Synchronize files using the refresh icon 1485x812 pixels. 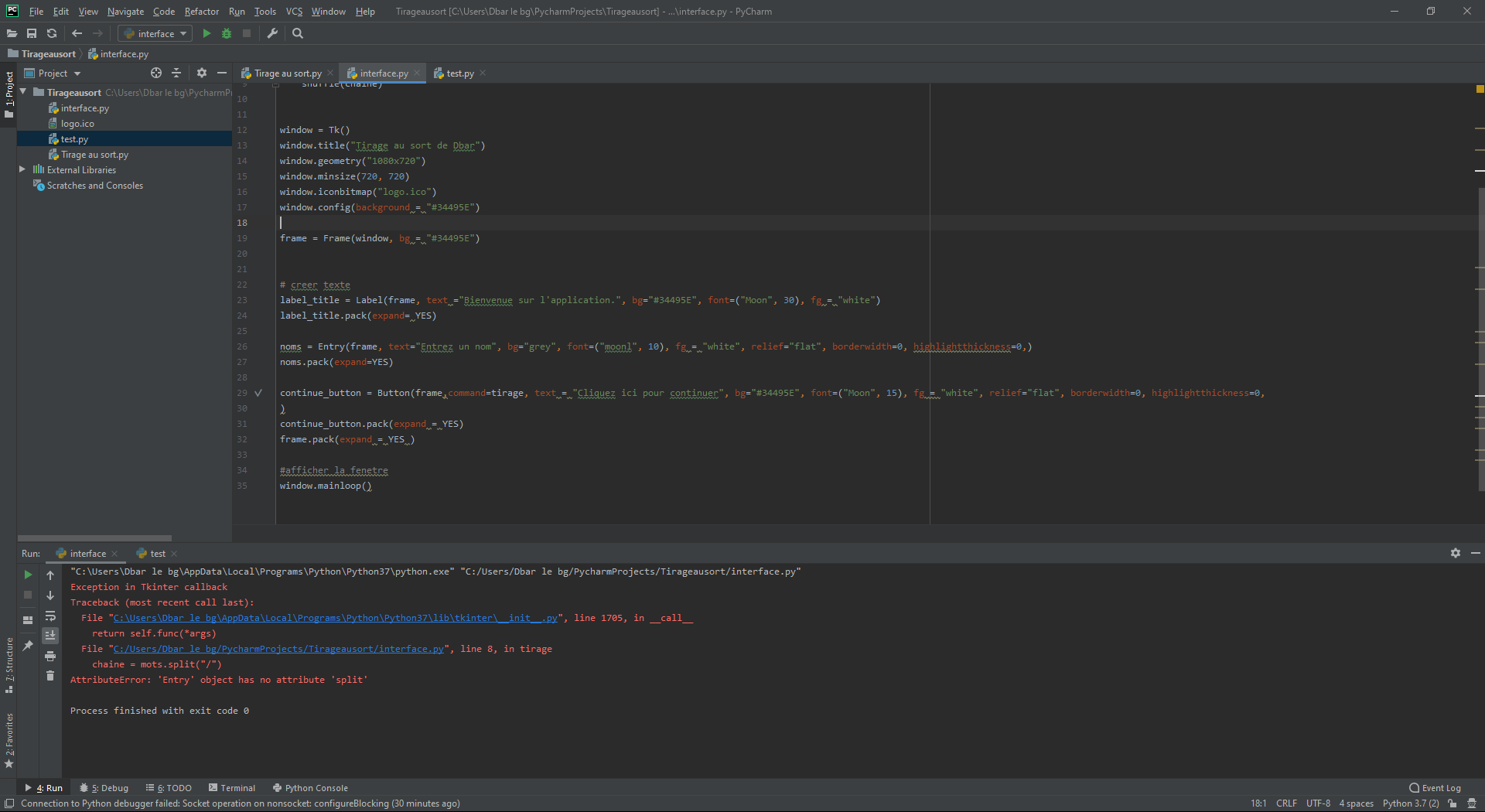point(52,33)
